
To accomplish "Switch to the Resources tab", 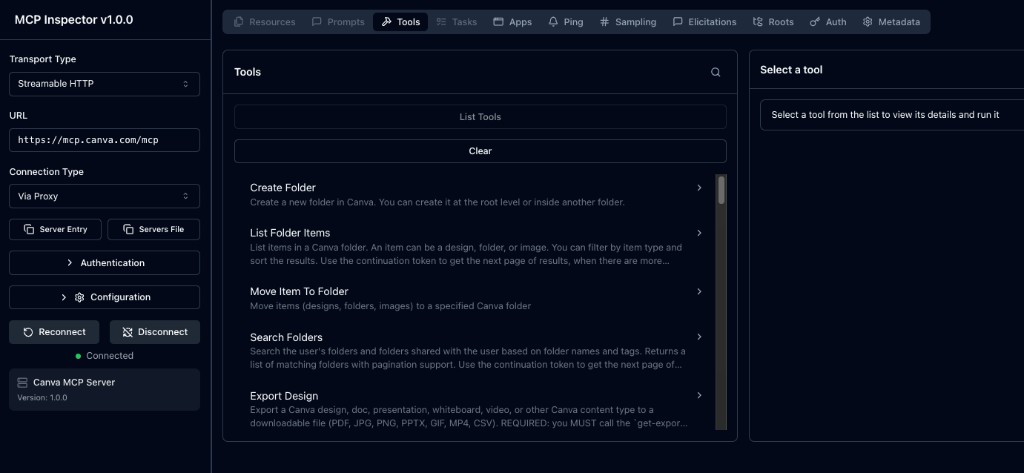I will click(x=264, y=22).
